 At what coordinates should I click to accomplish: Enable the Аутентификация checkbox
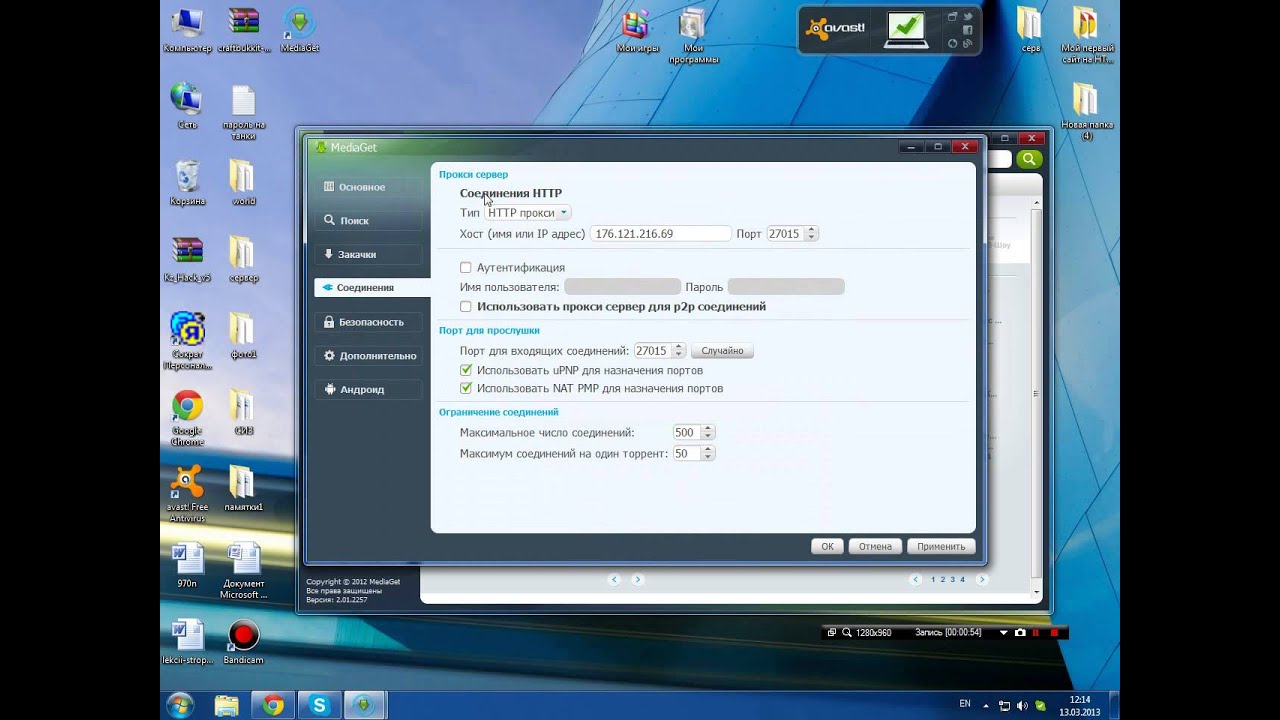pos(465,268)
